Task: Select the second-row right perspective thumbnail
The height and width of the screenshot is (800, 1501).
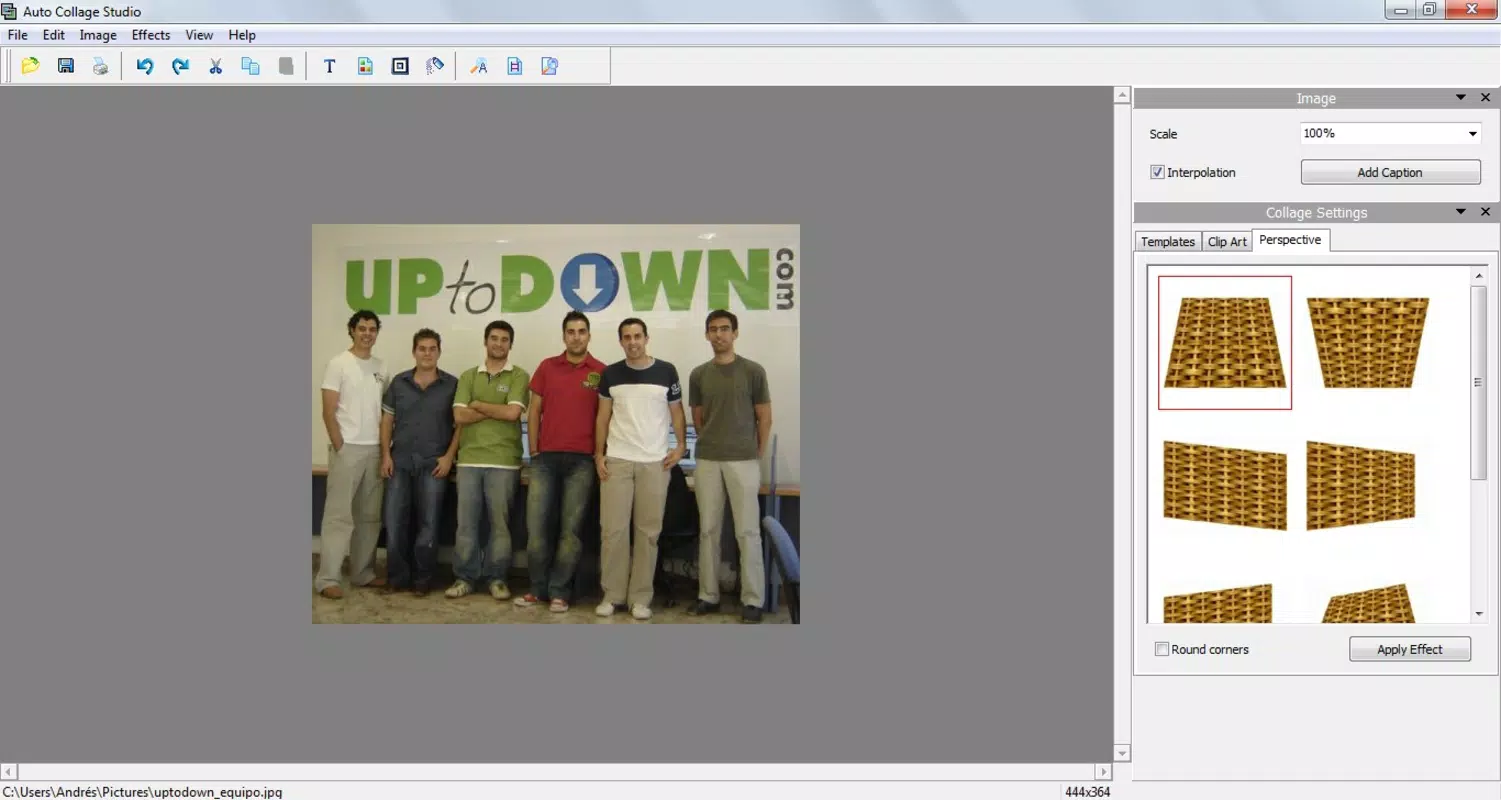Action: [x=1361, y=485]
